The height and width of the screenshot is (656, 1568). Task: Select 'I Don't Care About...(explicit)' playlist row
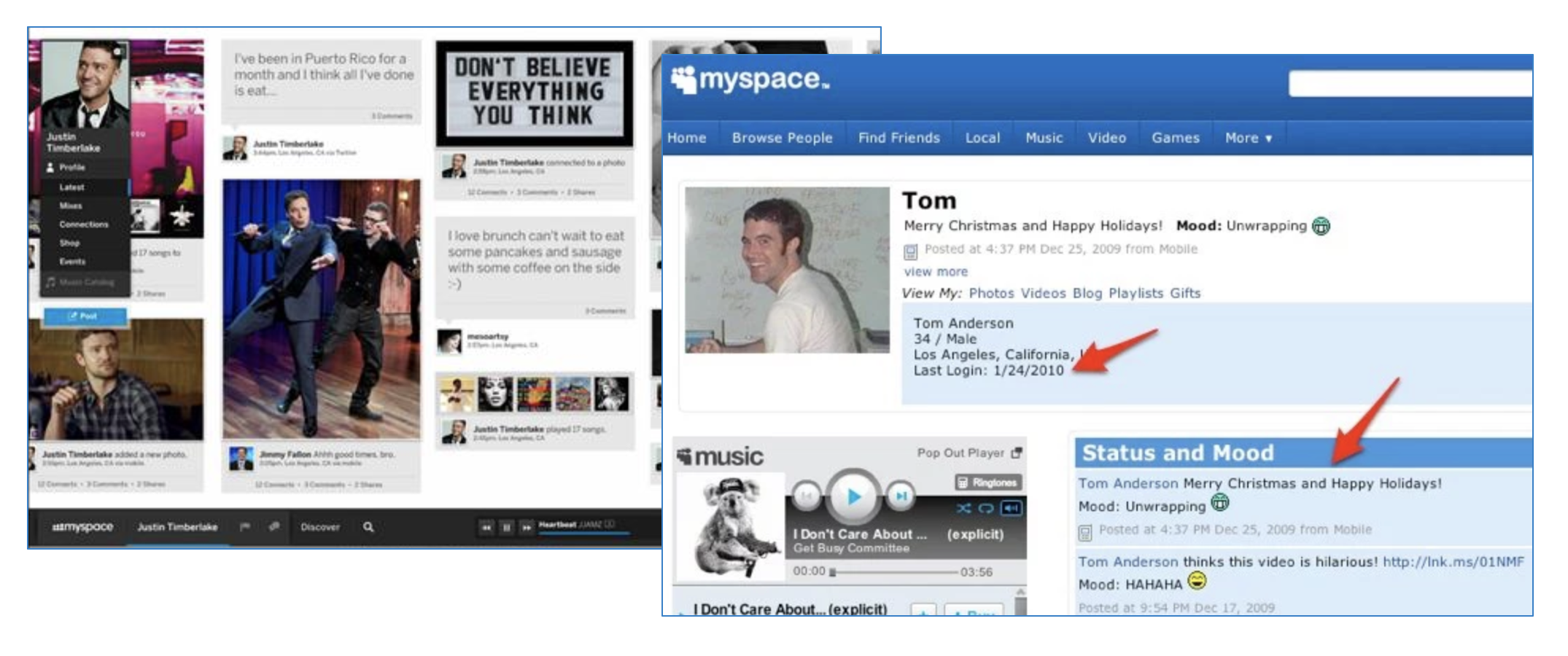(x=790, y=609)
